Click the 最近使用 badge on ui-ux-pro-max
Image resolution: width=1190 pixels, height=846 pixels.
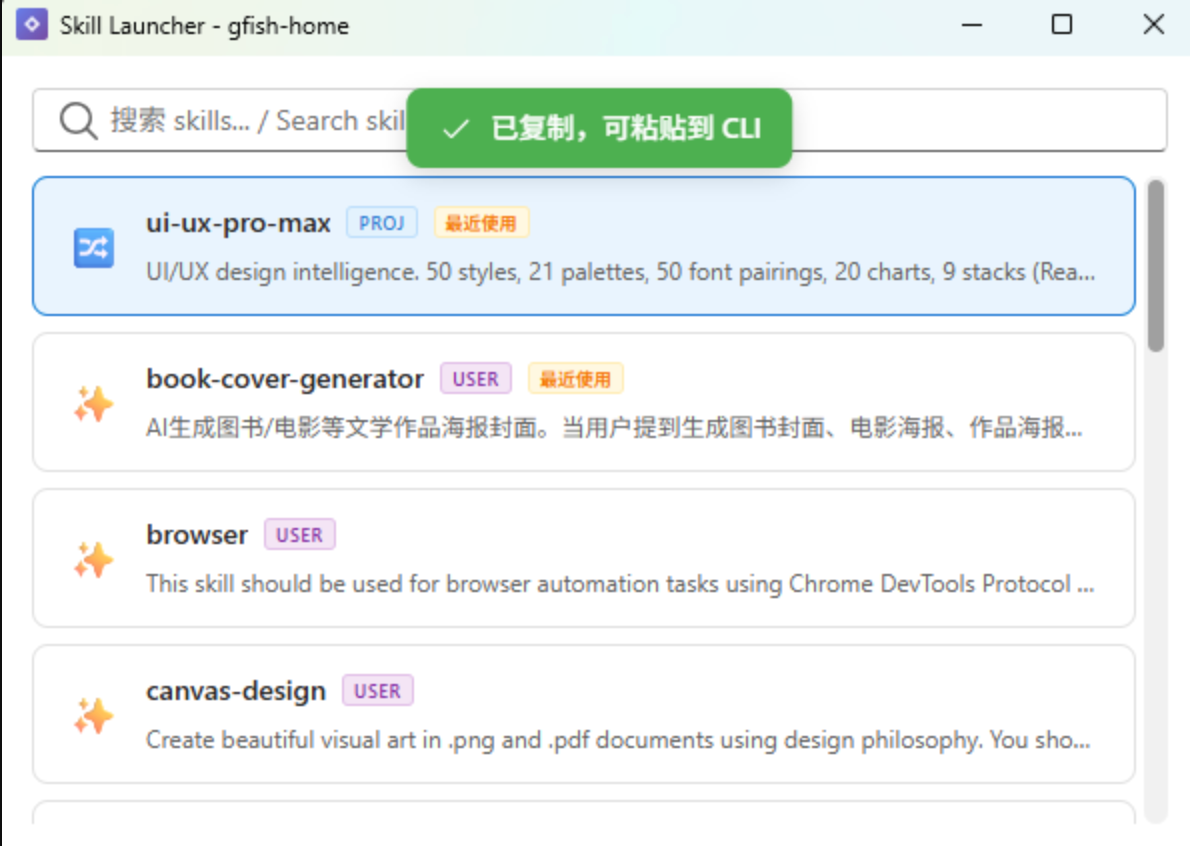[481, 222]
